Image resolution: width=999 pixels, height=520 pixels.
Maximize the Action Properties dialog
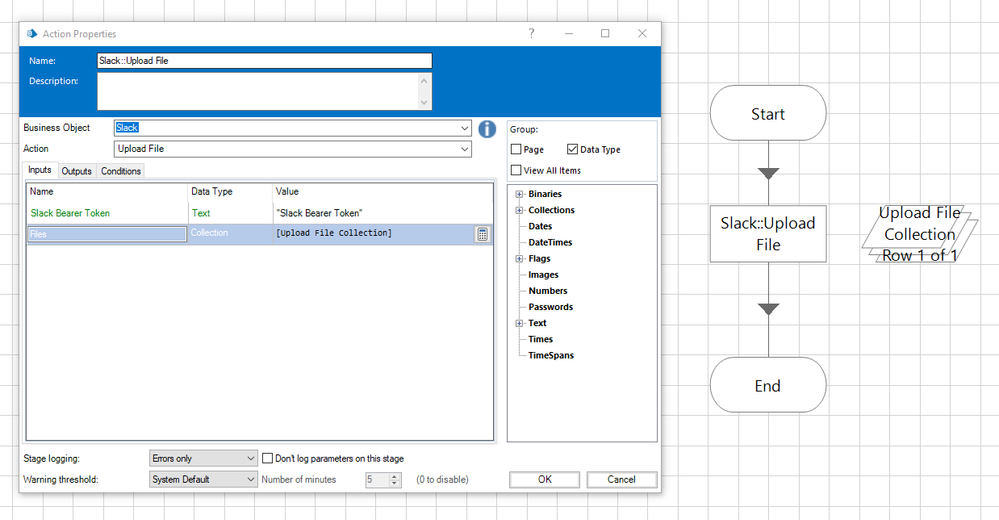tap(605, 33)
